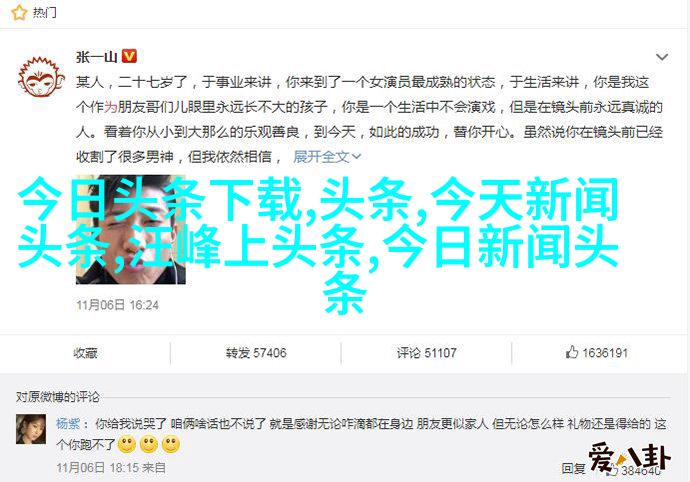Image resolution: width=690 pixels, height=482 pixels.
Task: Open 杨紫's comment avatar
Action: pos(31,429)
